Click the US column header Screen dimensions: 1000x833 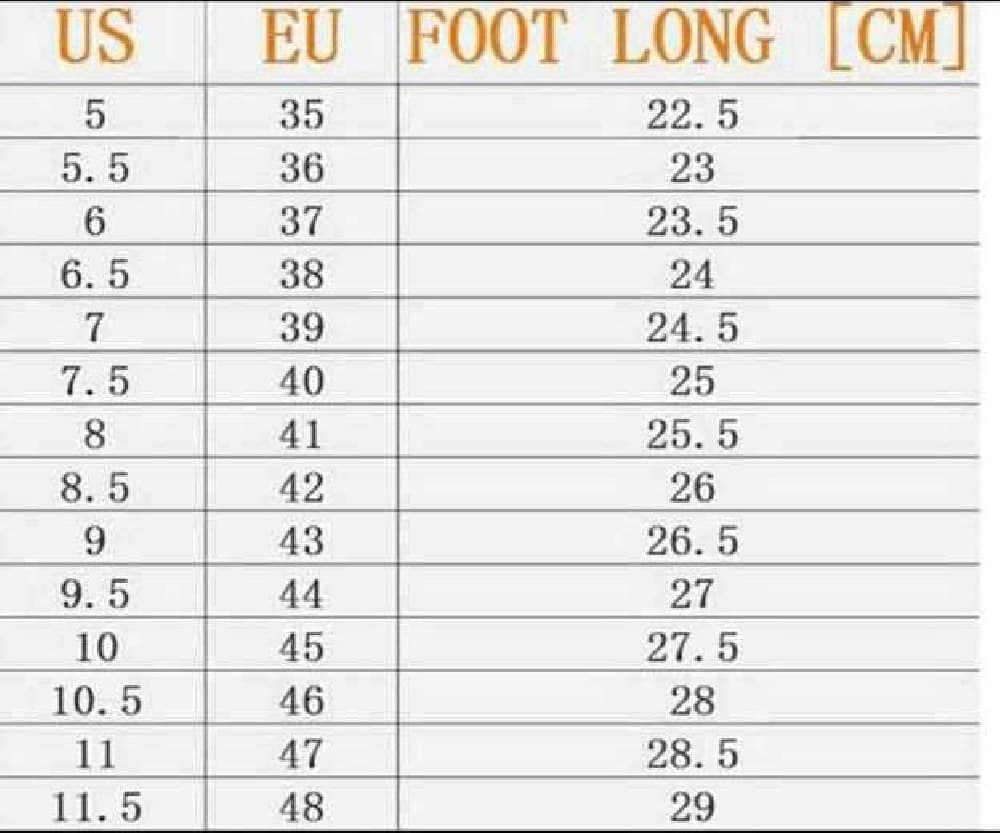coord(96,38)
